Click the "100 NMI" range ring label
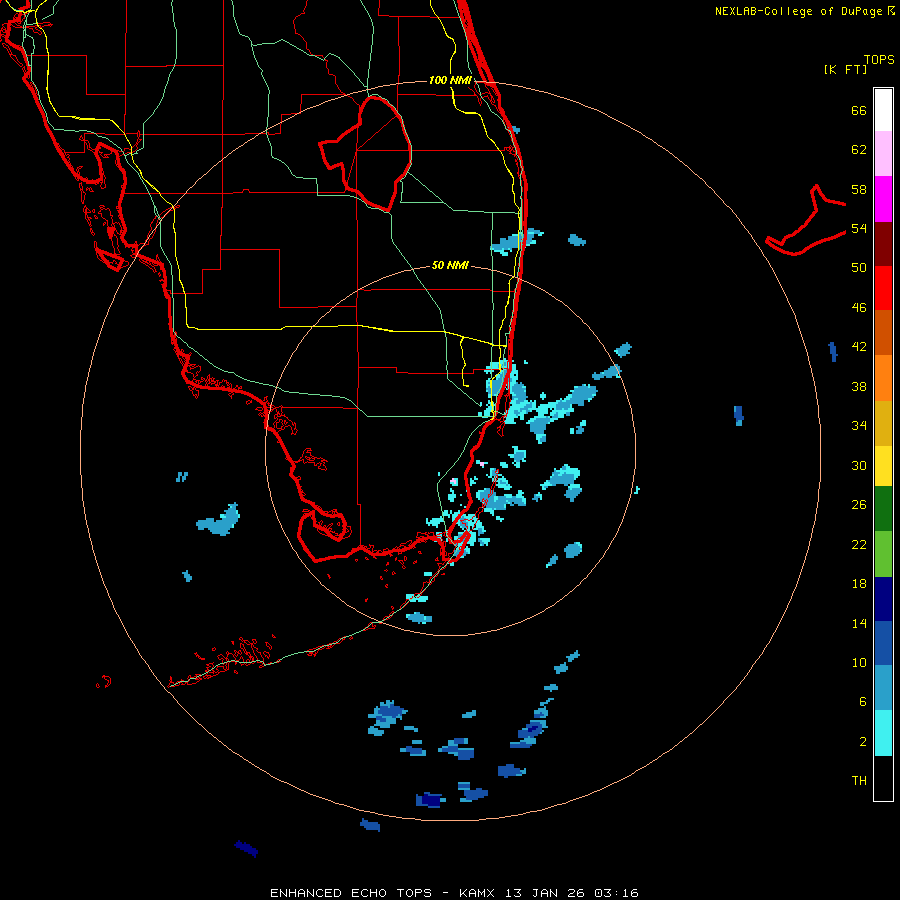 tap(450, 80)
